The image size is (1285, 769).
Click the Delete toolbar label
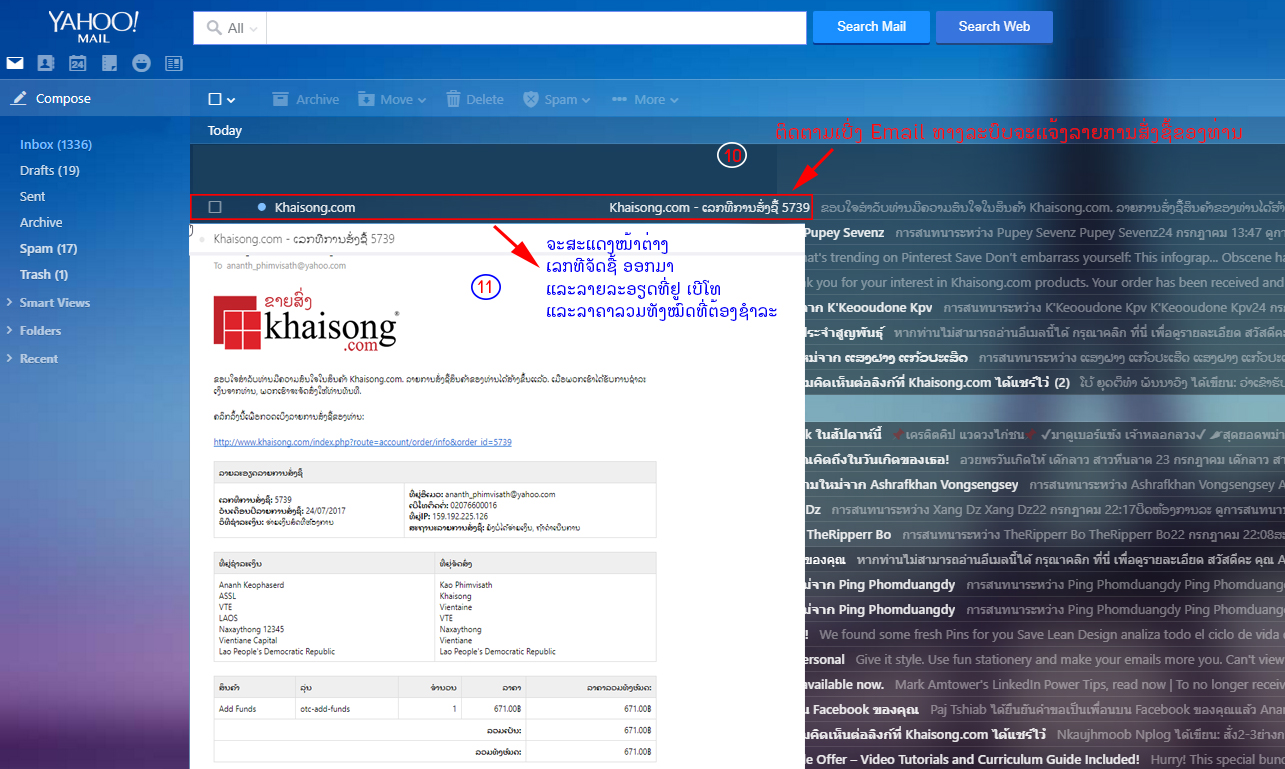click(x=485, y=100)
